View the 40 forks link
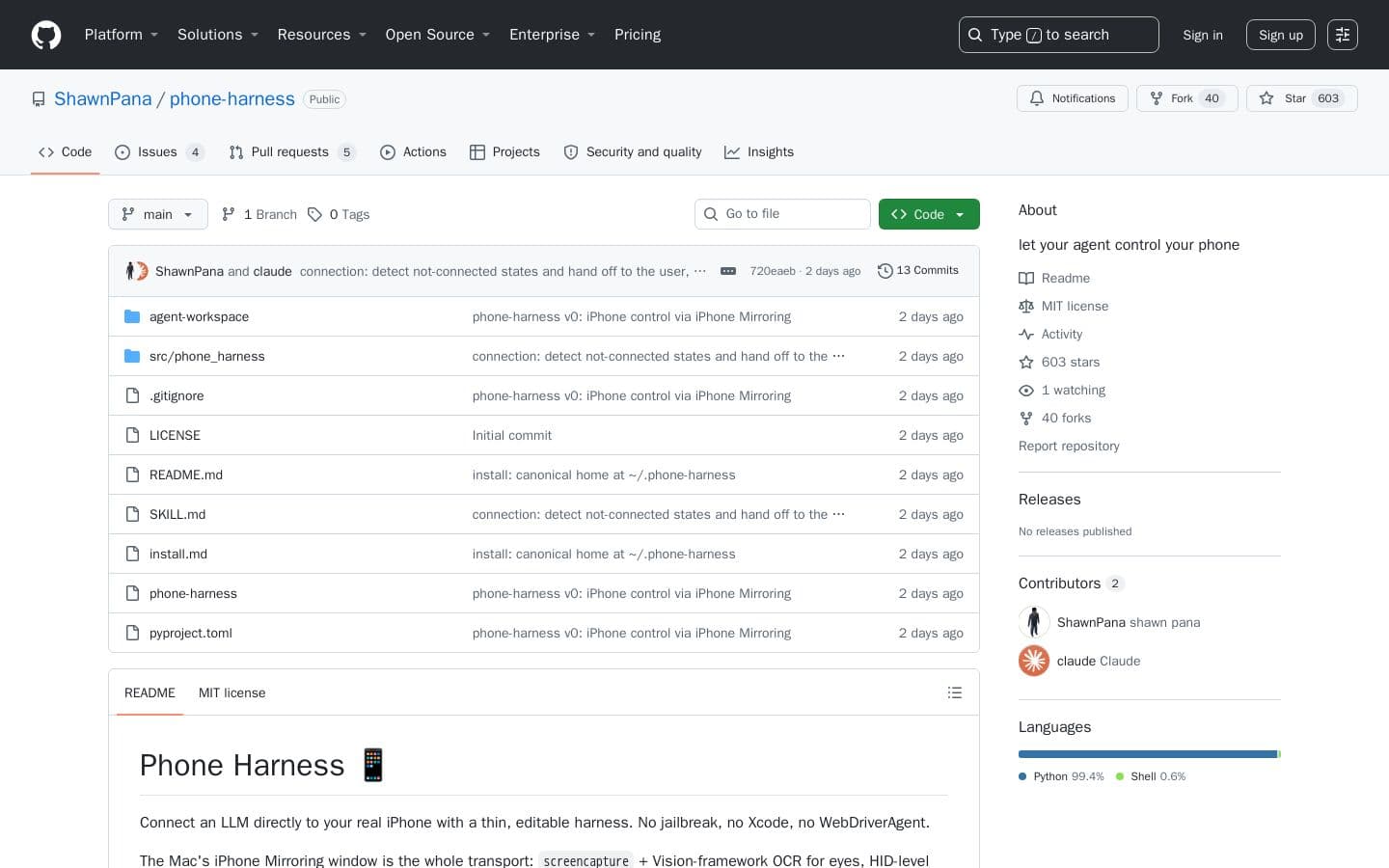 point(1055,418)
